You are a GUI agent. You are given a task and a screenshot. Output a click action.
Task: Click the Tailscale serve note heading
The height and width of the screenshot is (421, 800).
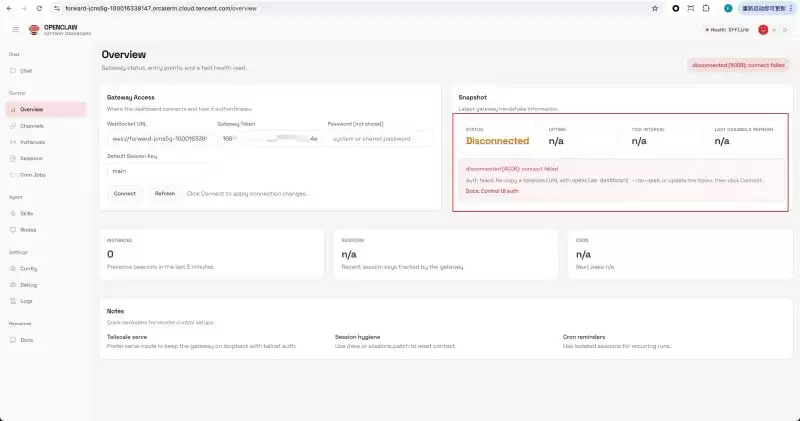click(127, 337)
